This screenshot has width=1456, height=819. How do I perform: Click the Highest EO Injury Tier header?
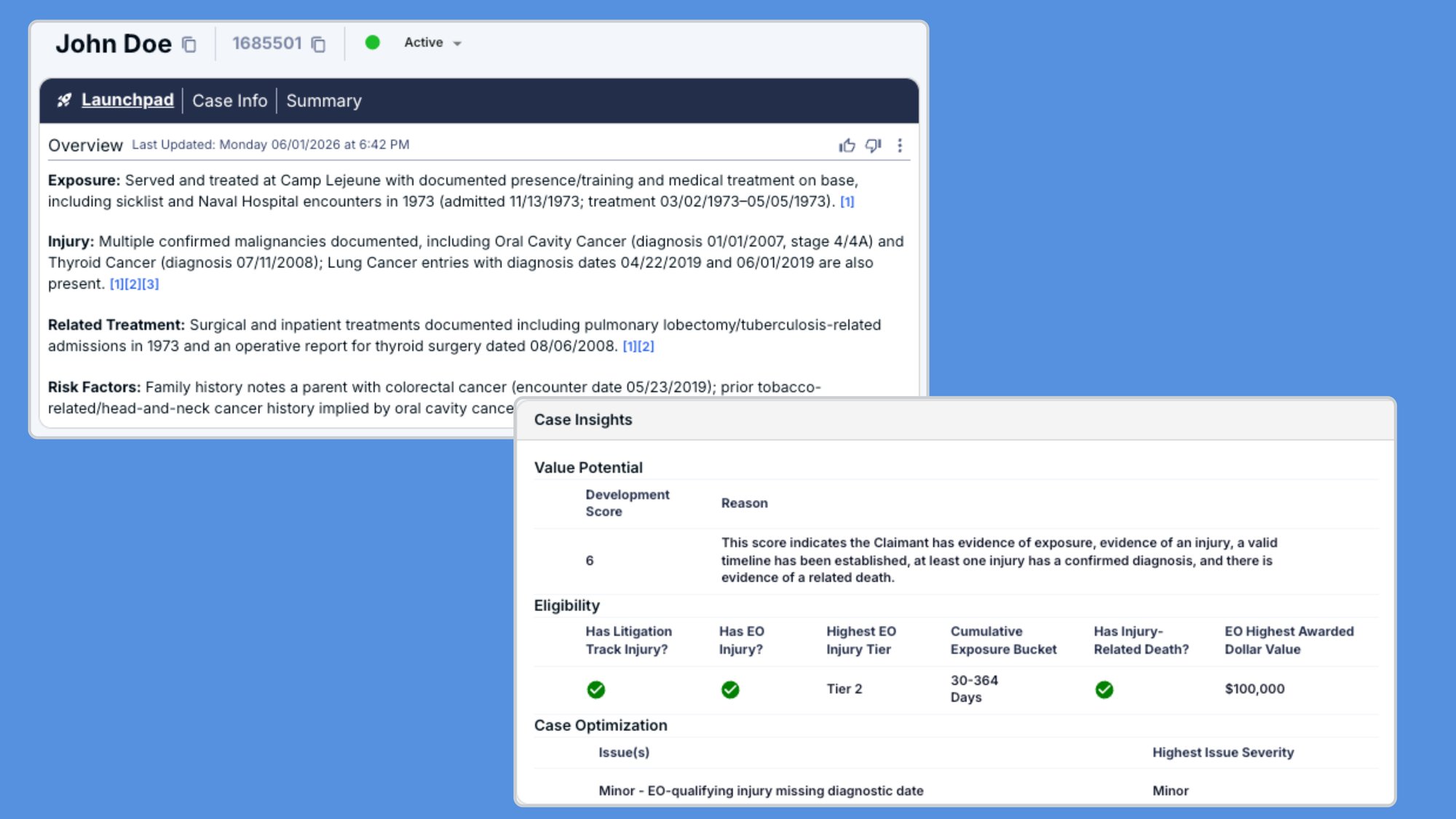(x=861, y=641)
